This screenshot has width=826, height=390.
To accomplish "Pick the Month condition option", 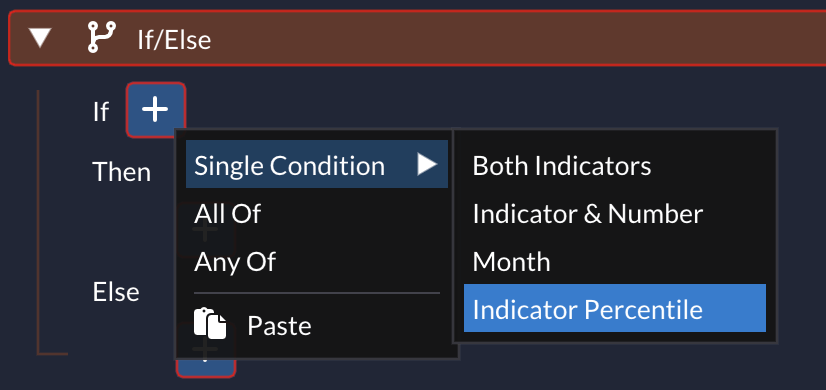I will click(x=511, y=261).
